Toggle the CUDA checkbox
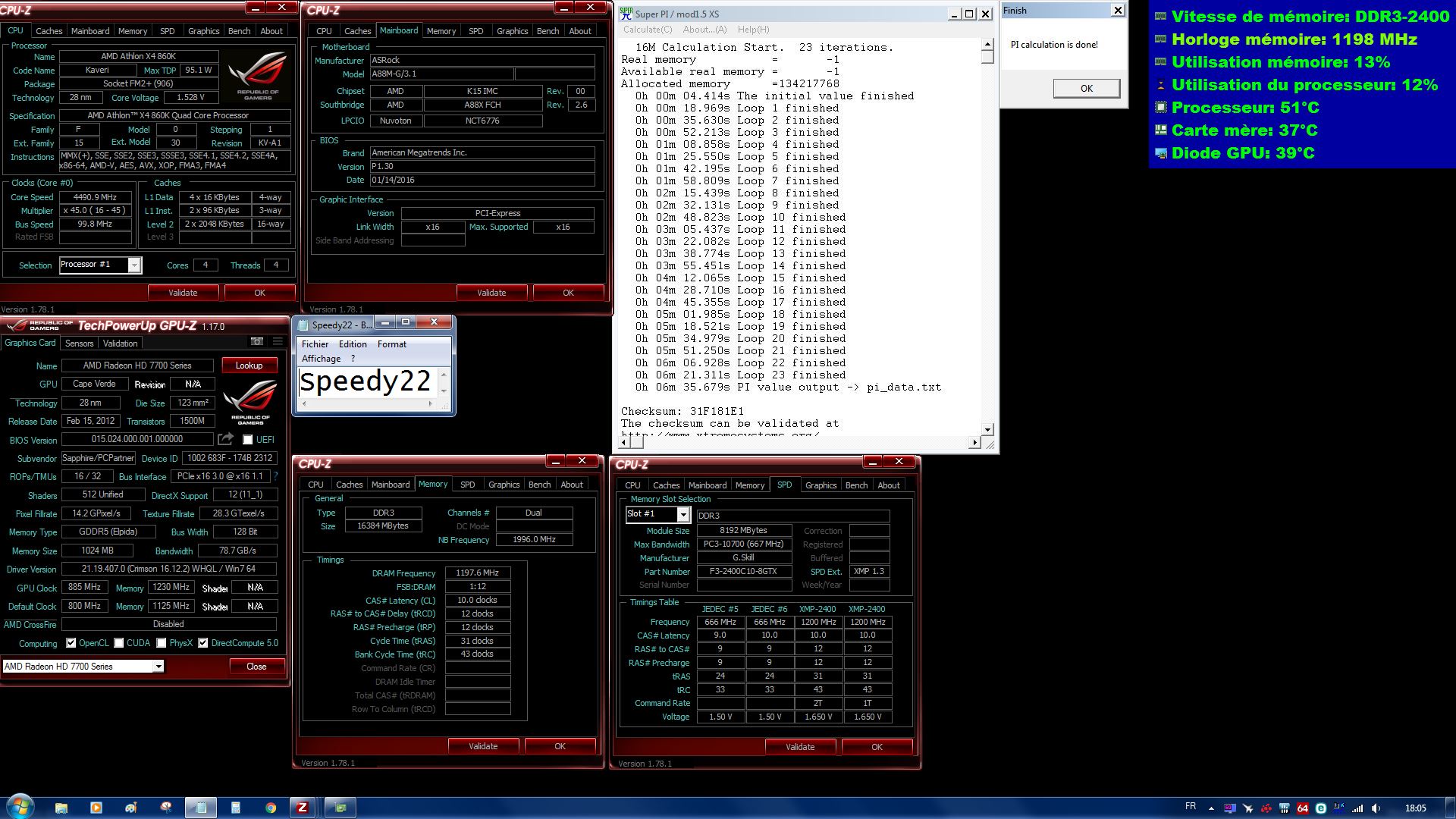The width and height of the screenshot is (1456, 819). (119, 643)
